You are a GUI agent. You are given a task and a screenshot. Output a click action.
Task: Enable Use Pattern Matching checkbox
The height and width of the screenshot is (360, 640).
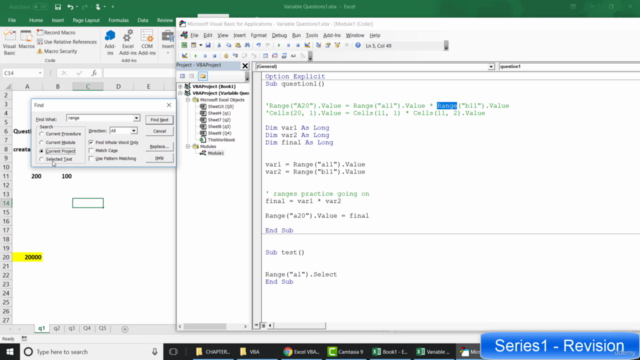point(91,158)
